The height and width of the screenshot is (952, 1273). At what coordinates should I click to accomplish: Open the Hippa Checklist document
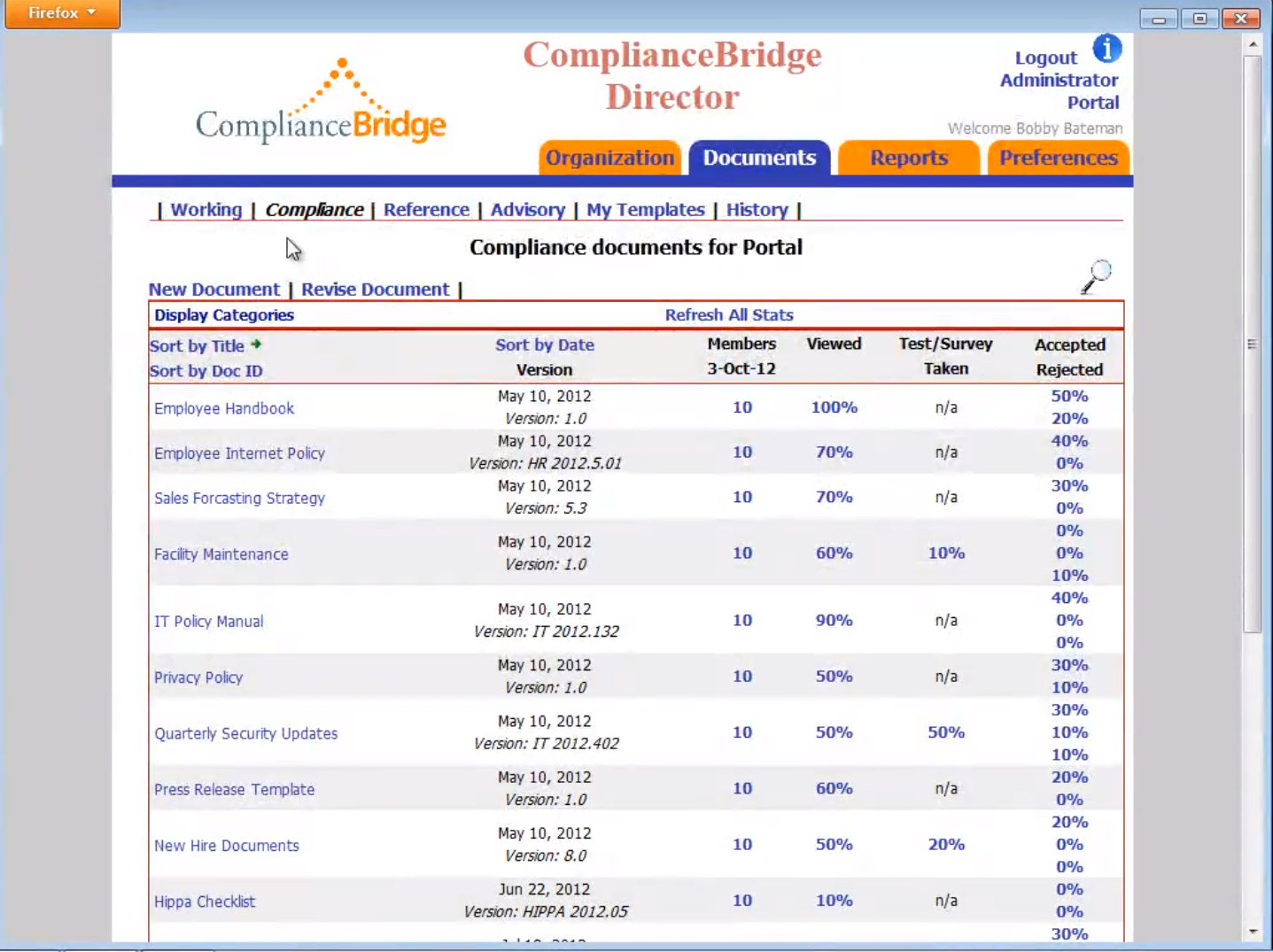click(x=205, y=902)
